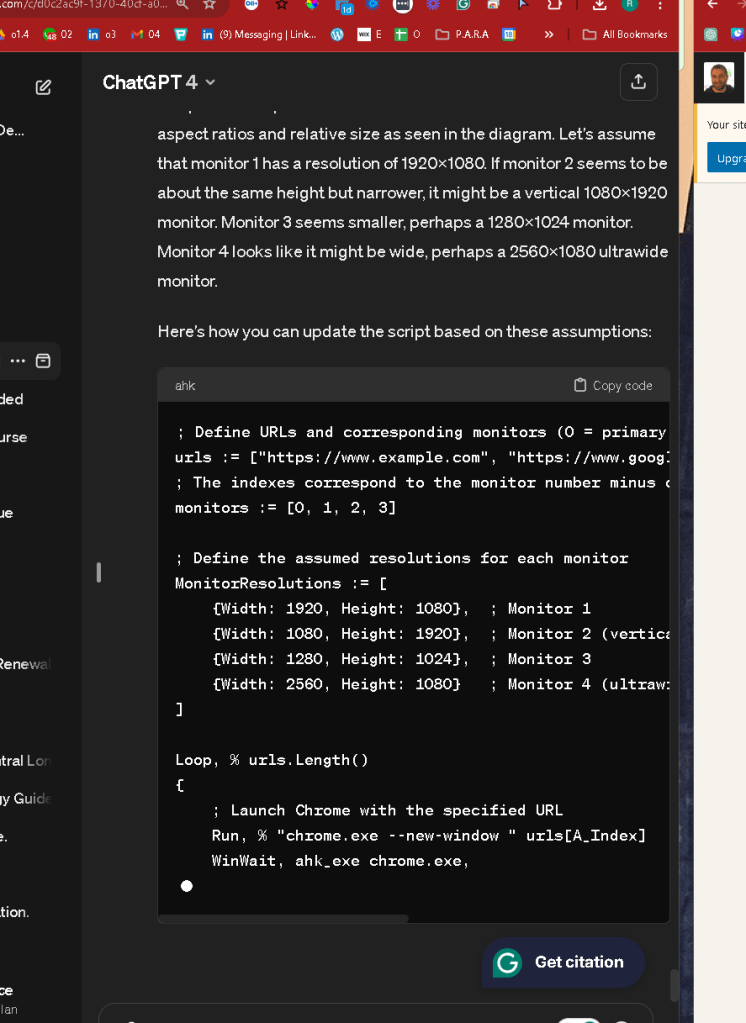This screenshot has width=746, height=1023.
Task: Open the (9) Messaging LinkedIn bookmark
Action: pyautogui.click(x=259, y=34)
